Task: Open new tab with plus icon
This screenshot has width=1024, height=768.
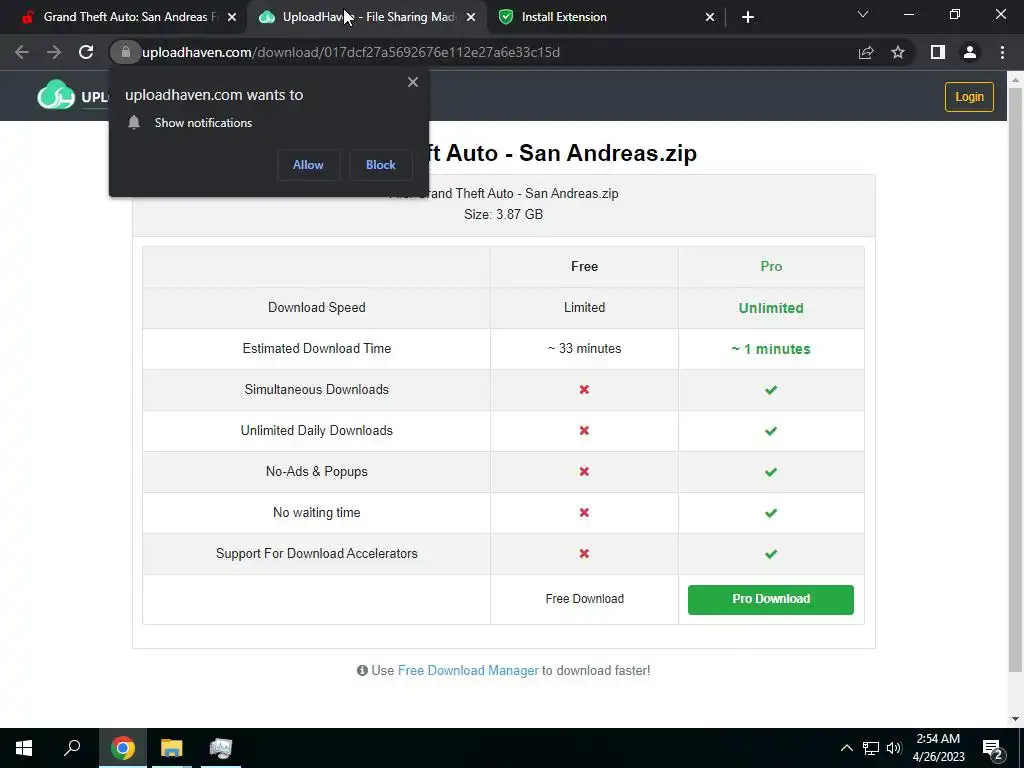Action: (748, 17)
